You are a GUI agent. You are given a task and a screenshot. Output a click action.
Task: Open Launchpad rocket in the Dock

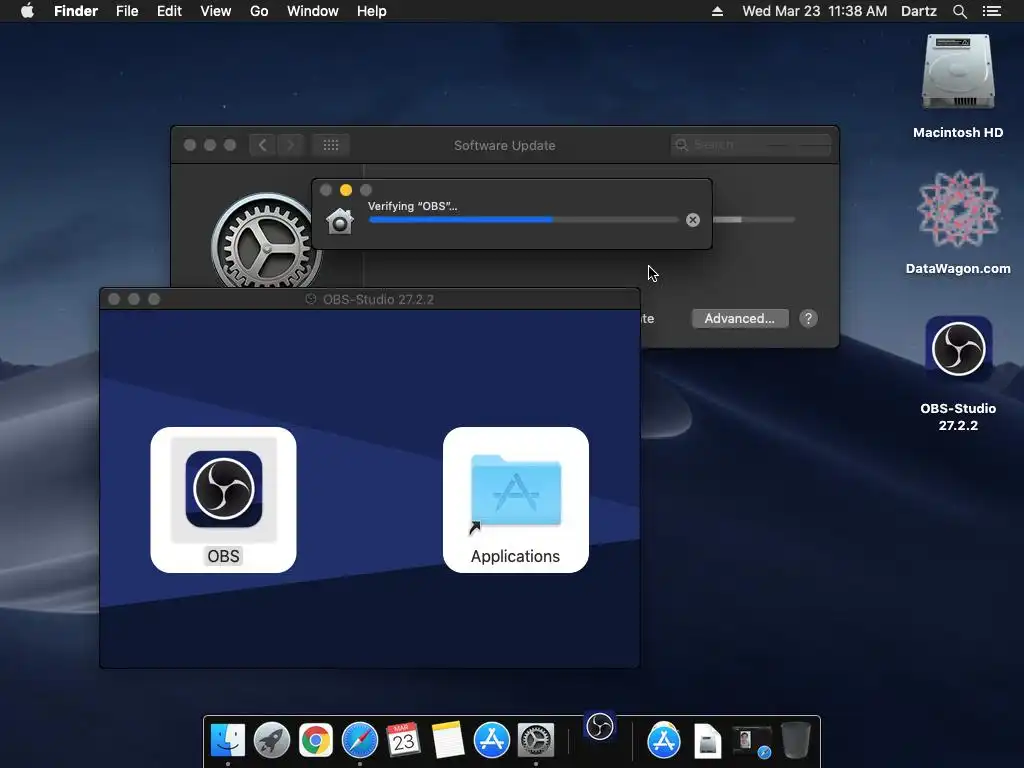272,740
